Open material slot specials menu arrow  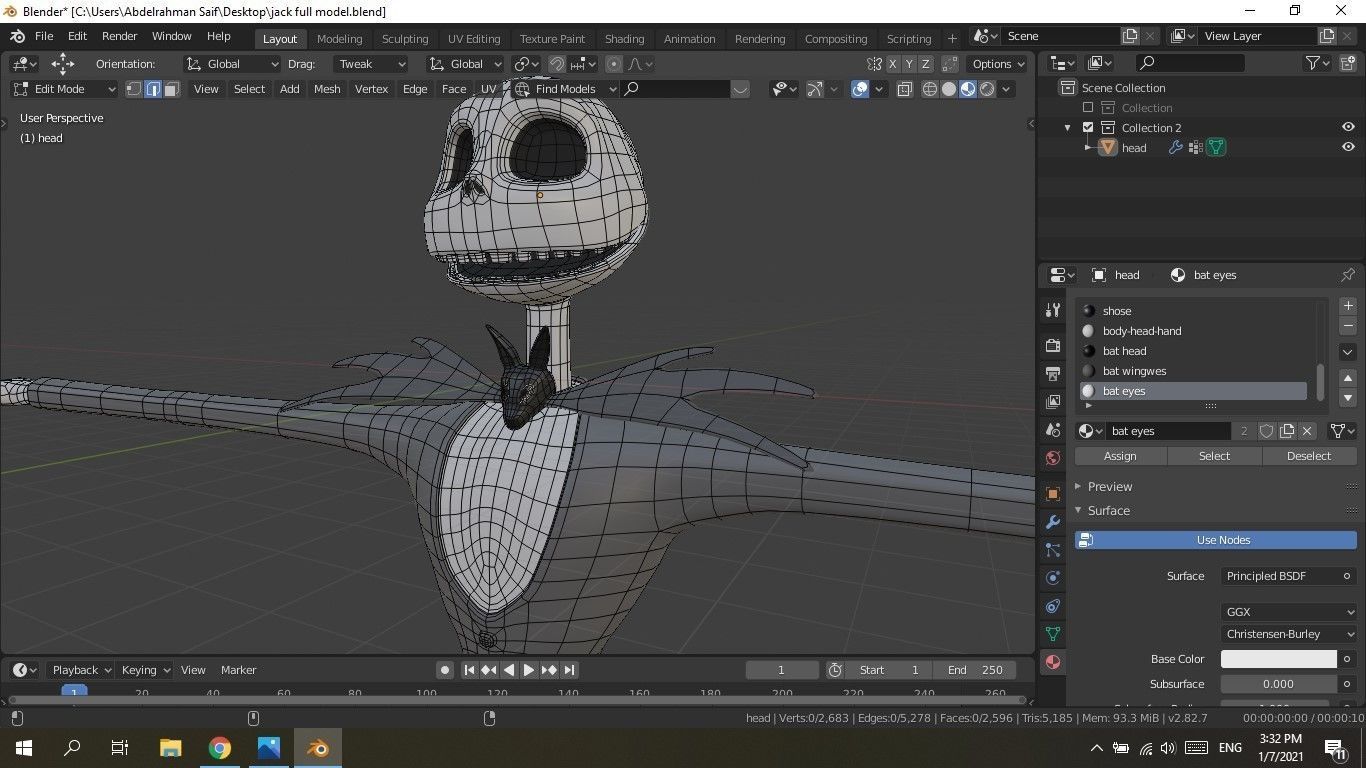(1348, 352)
